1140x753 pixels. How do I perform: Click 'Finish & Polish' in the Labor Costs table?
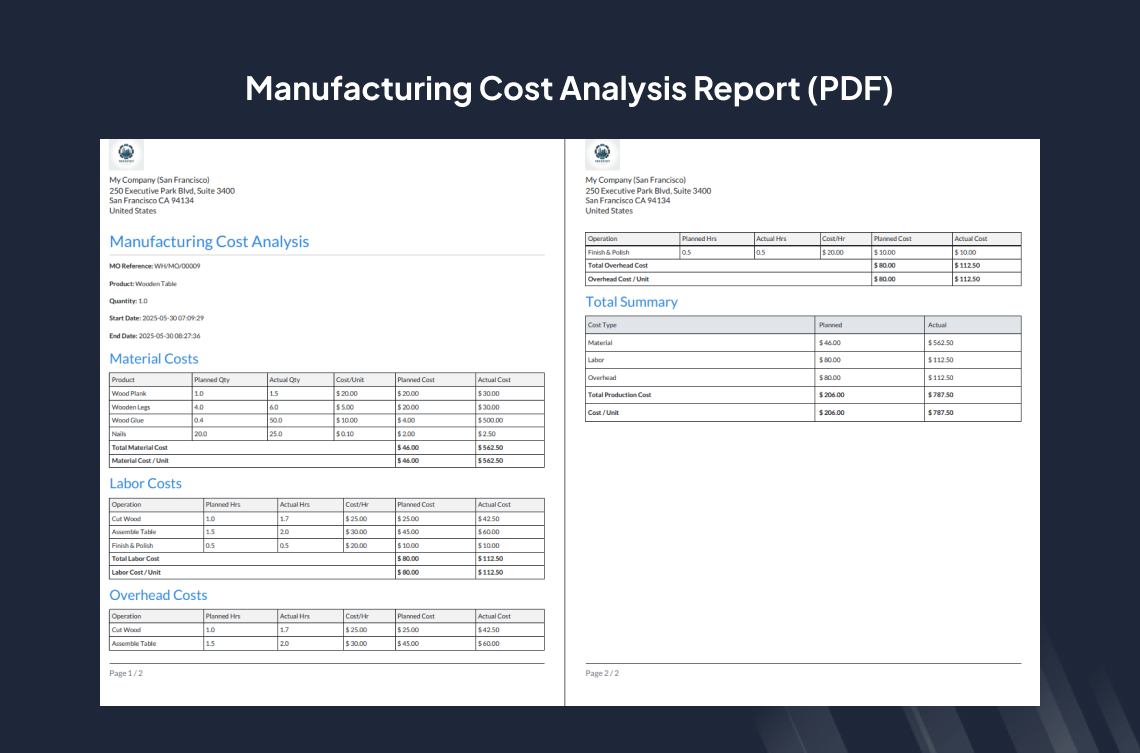point(132,546)
